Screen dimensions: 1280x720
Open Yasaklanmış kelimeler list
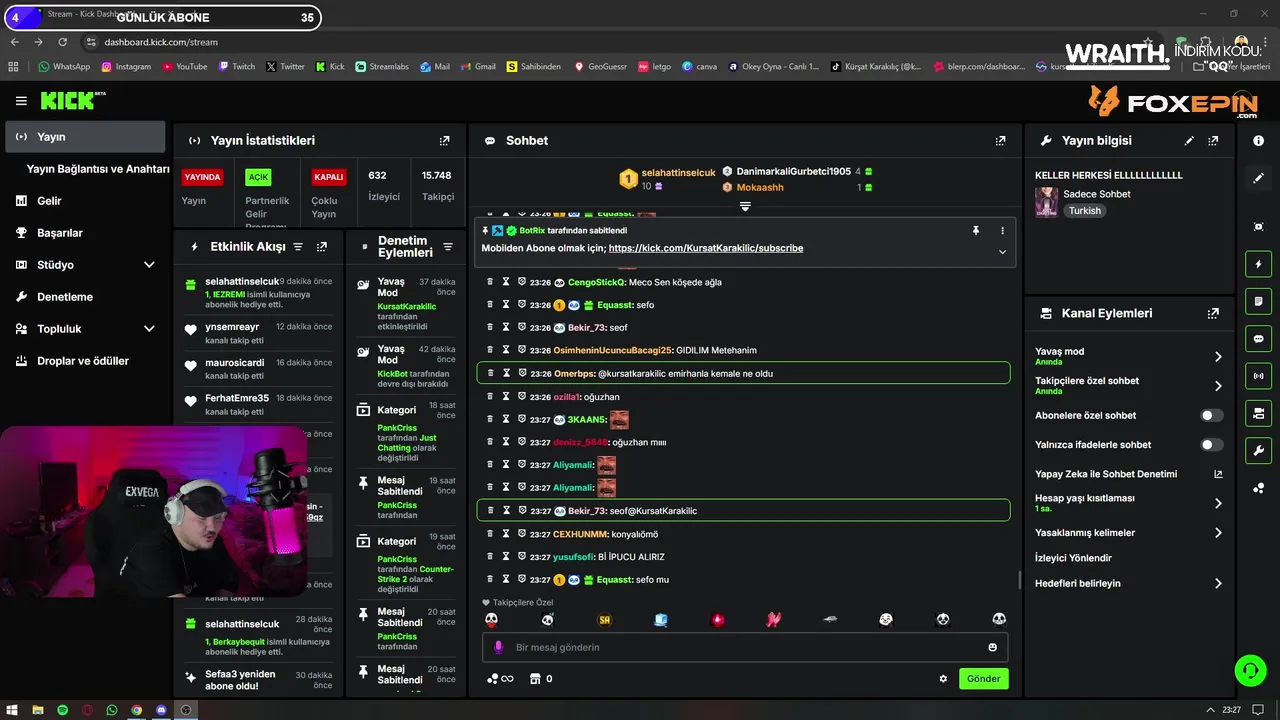point(1128,533)
